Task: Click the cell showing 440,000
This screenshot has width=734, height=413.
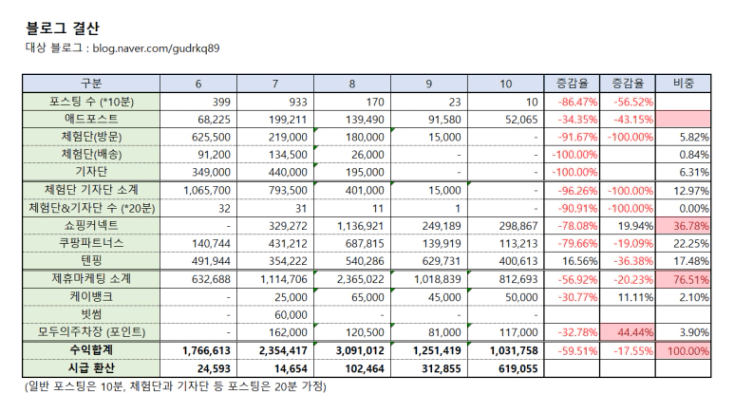Action: click(275, 172)
